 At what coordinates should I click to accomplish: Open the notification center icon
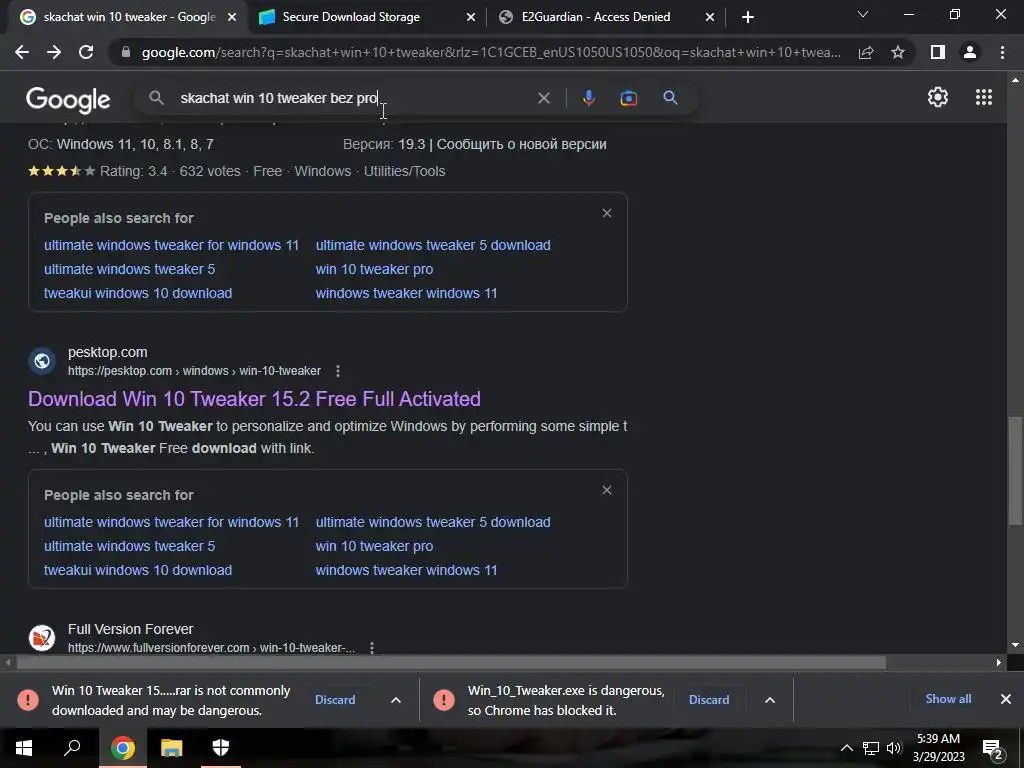(x=992, y=748)
